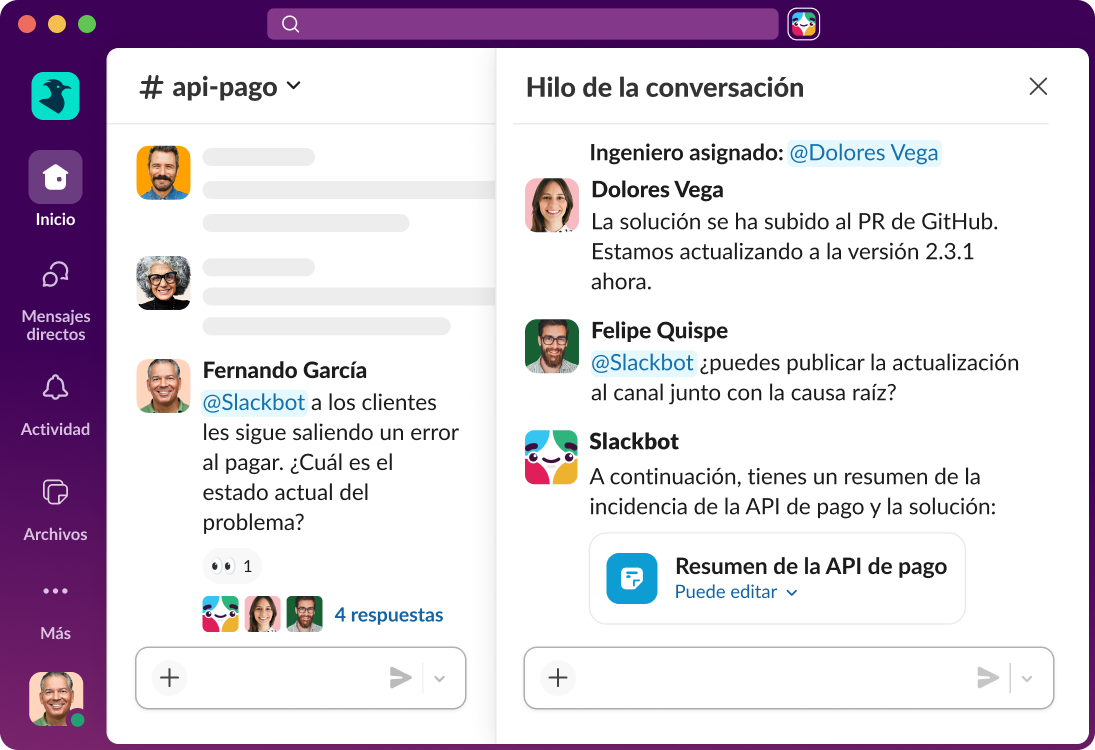Focus the search field at the top

click(x=522, y=24)
